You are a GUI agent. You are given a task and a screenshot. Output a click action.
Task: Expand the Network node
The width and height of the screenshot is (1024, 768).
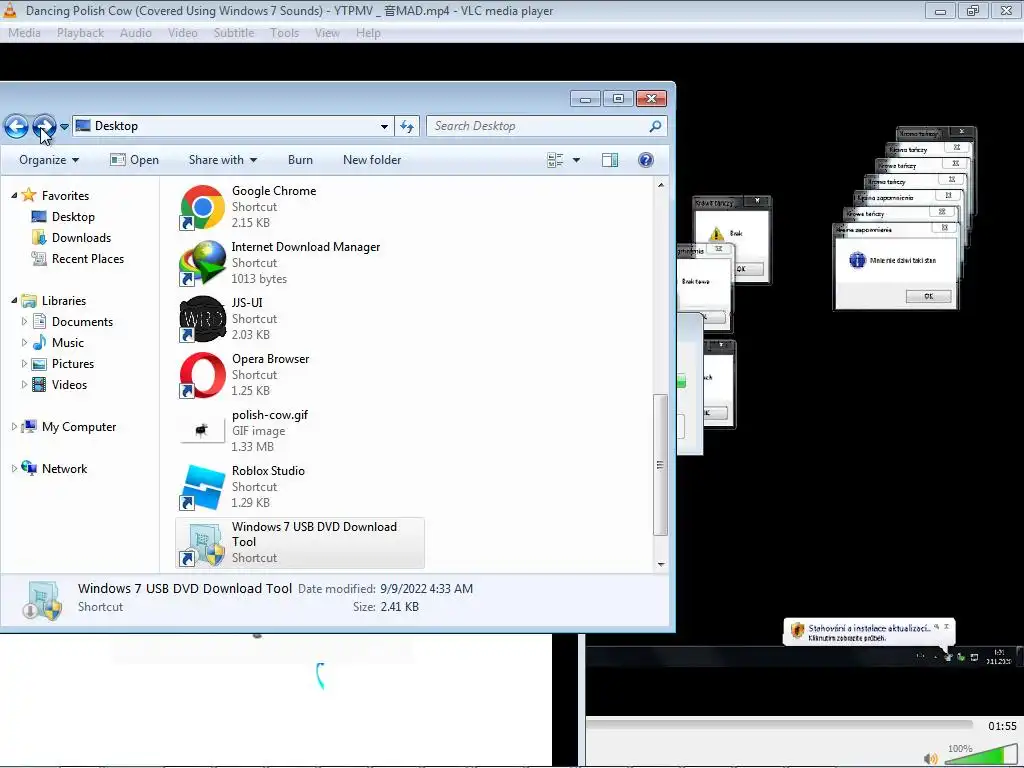(14, 468)
